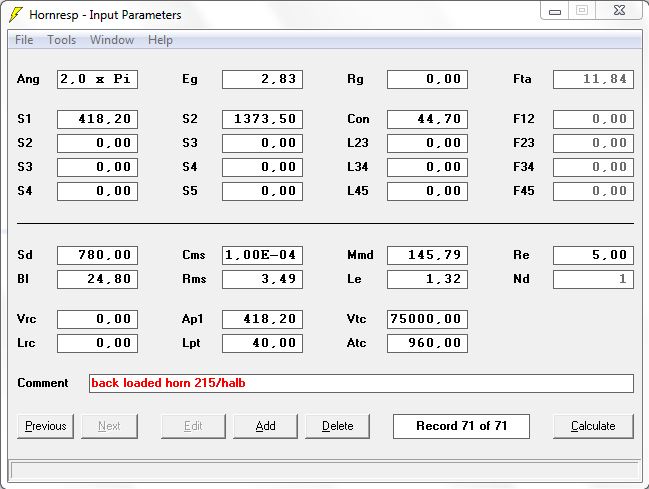This screenshot has height=489, width=649.
Task: Click the Eg input field with 2,83
Action: (x=262, y=80)
